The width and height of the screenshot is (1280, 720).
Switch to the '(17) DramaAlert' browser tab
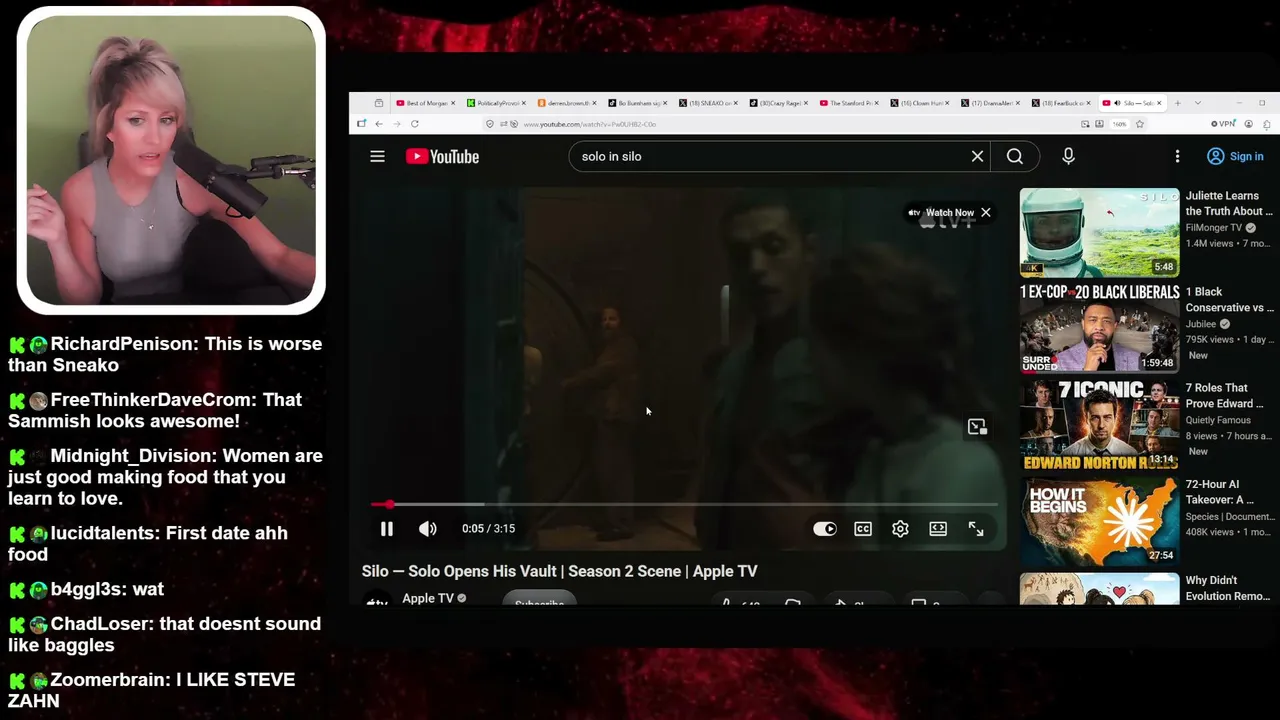click(991, 103)
